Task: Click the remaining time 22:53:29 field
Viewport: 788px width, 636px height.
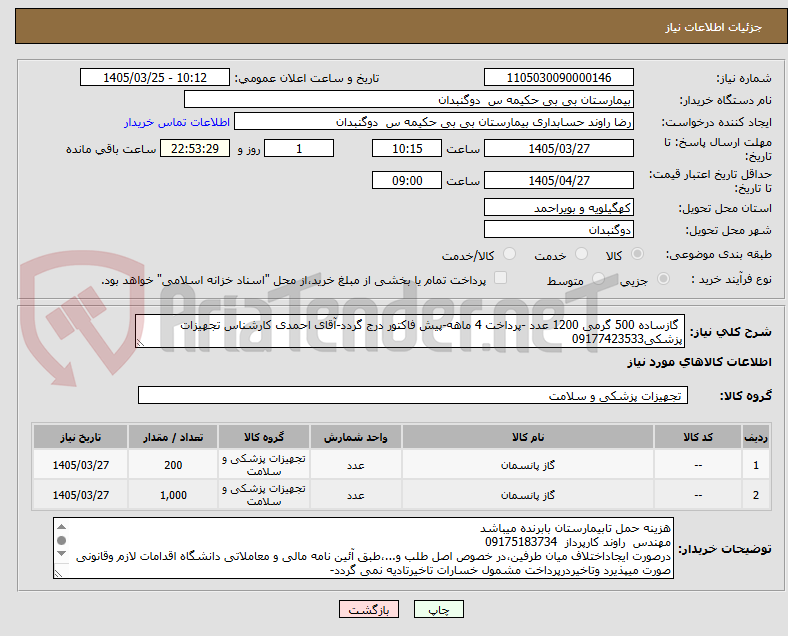Action: 195,148
